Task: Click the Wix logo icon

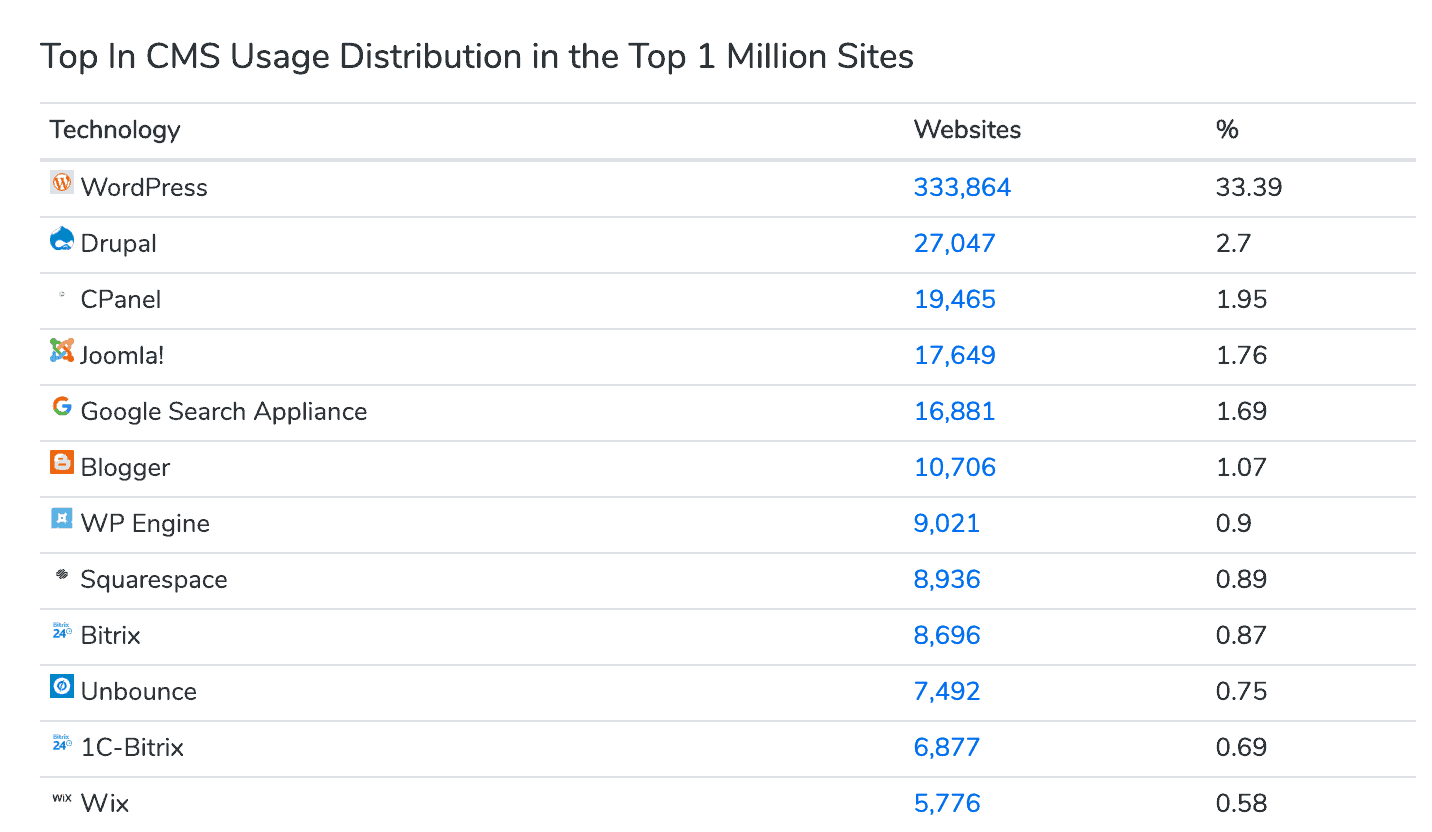Action: click(x=61, y=798)
